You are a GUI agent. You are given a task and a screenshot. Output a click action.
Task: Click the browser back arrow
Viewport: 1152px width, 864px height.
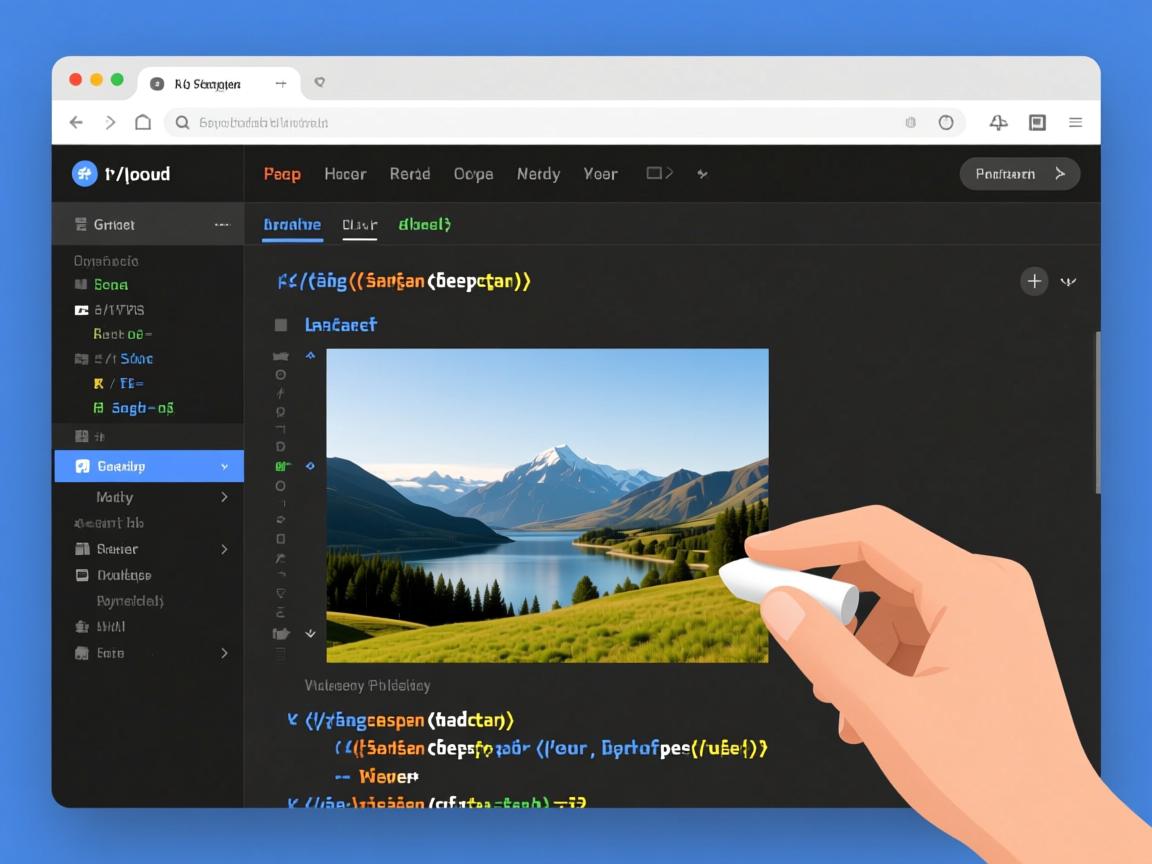(x=76, y=122)
